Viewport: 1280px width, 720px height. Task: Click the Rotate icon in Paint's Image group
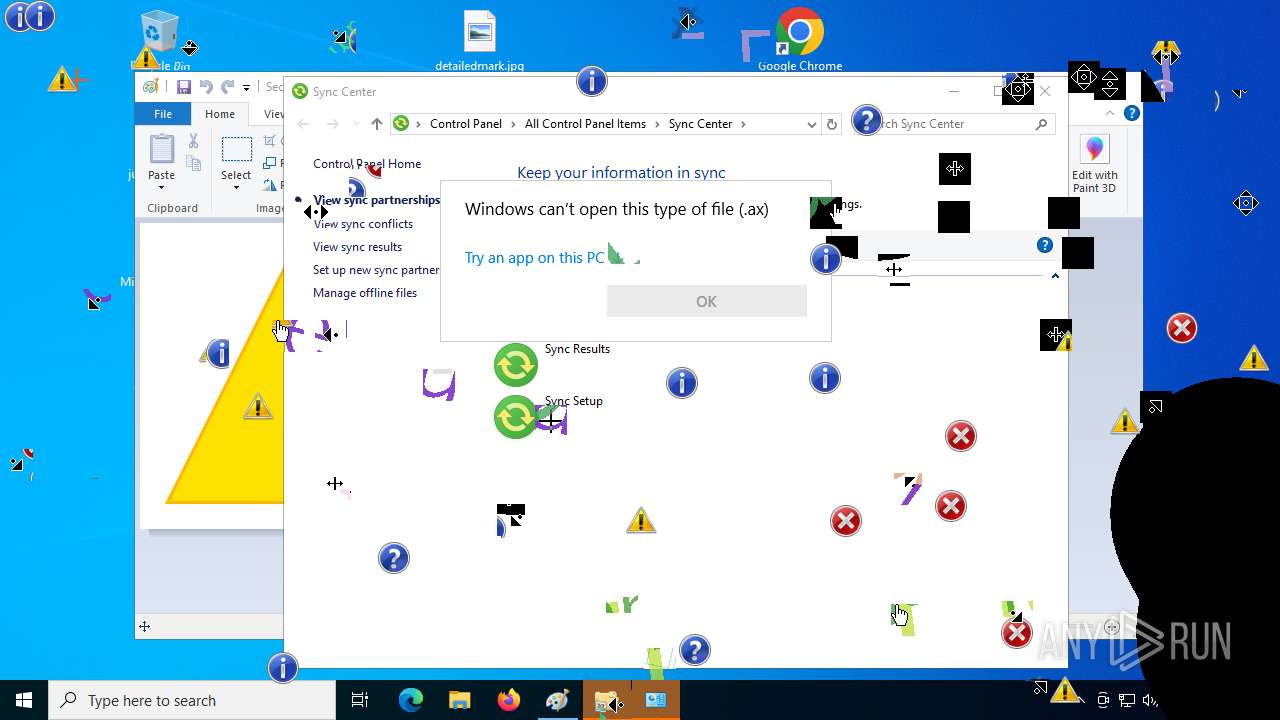coord(270,184)
